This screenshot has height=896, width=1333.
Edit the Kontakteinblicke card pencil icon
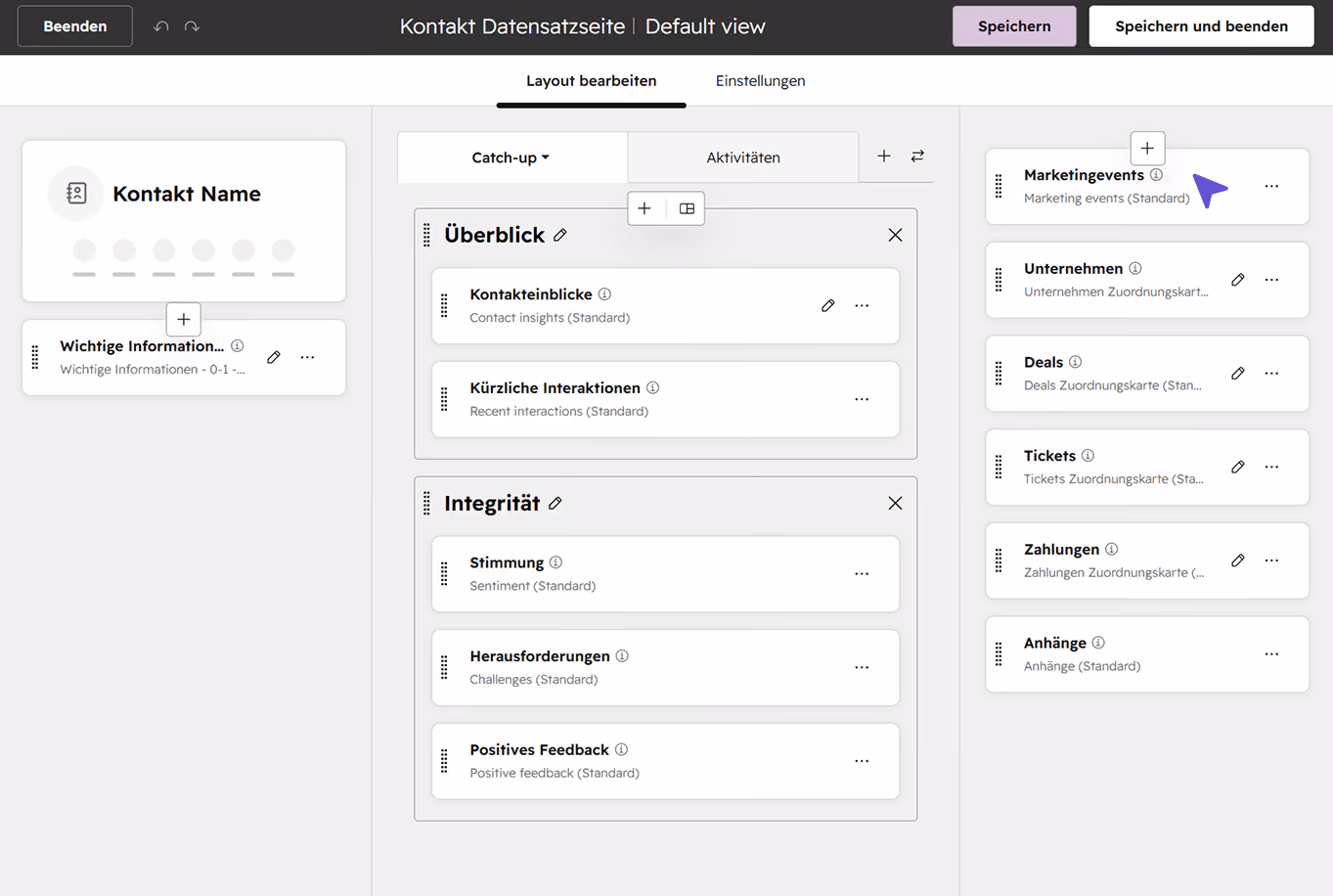coord(828,305)
